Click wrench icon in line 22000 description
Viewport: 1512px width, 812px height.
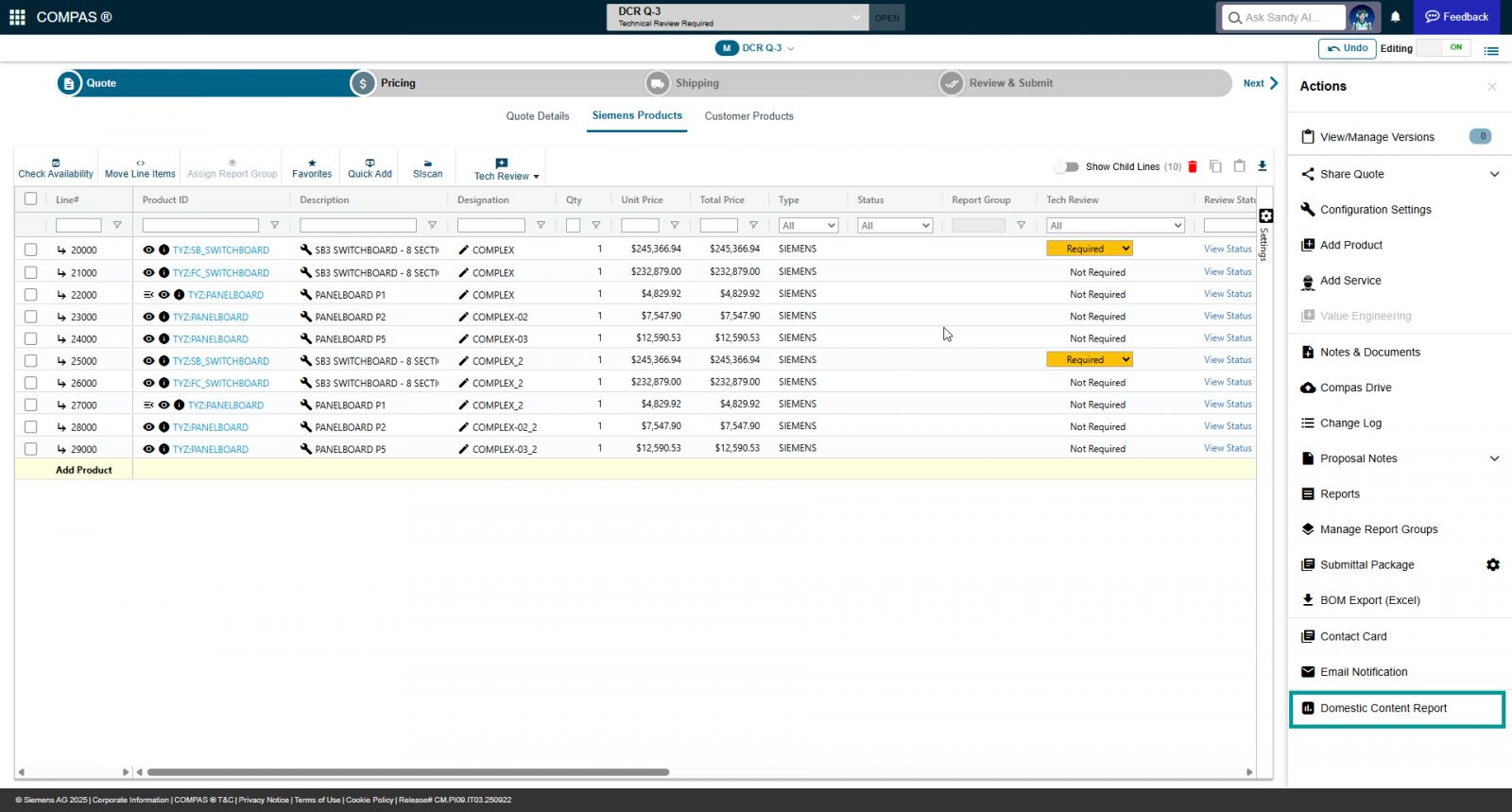[x=306, y=295]
